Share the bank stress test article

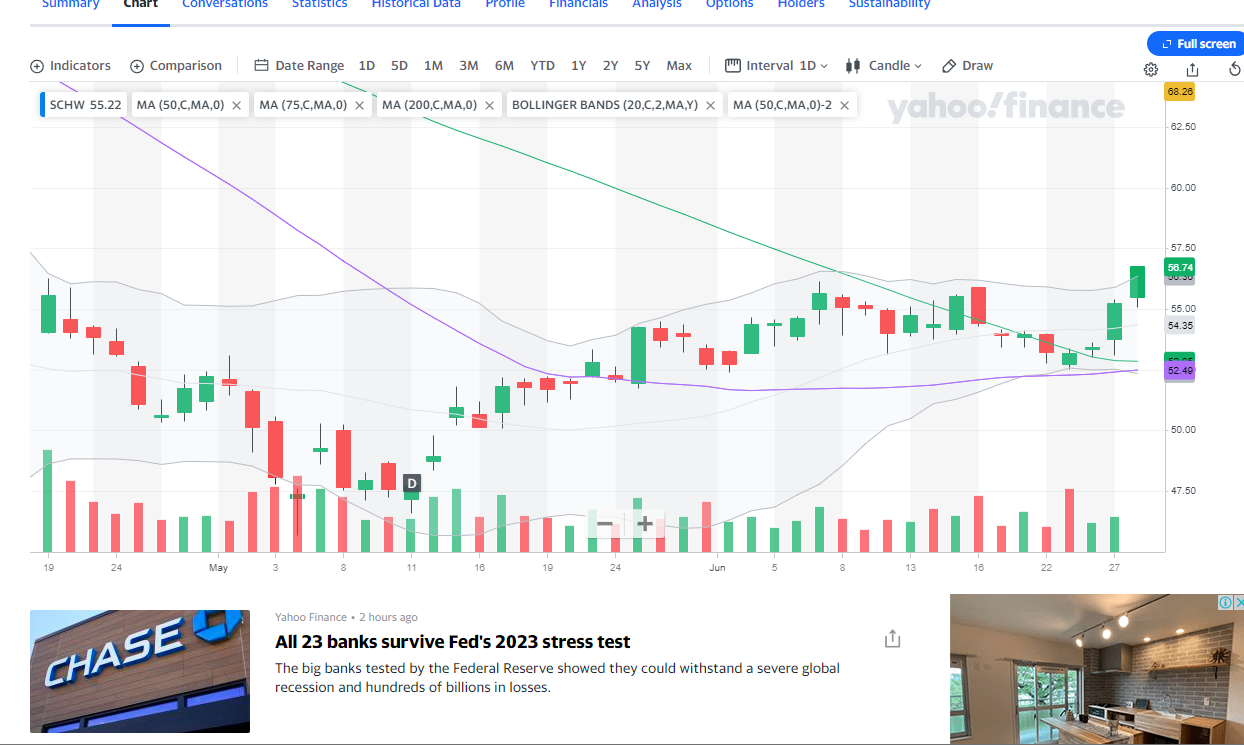[893, 639]
